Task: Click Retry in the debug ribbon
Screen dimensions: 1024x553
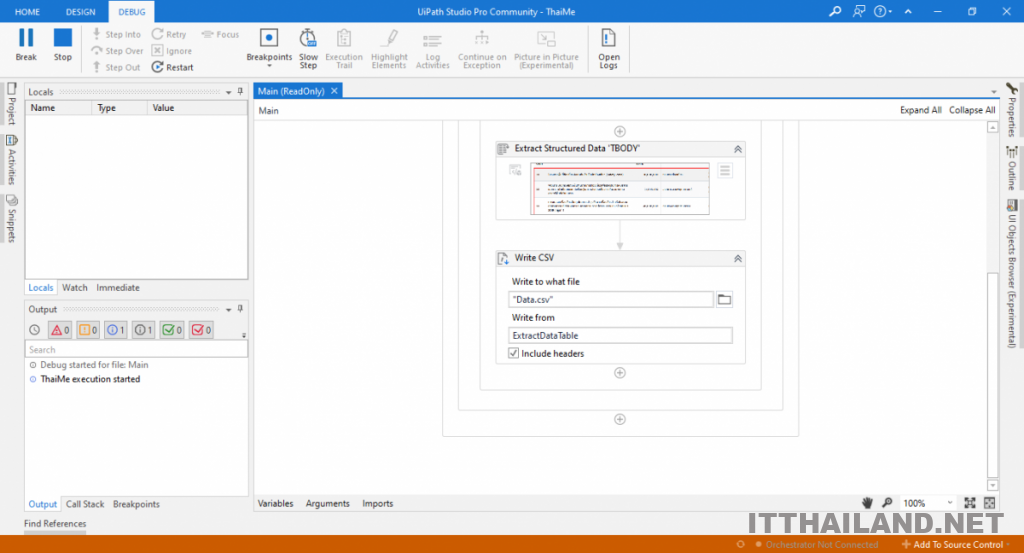Action: coord(169,34)
